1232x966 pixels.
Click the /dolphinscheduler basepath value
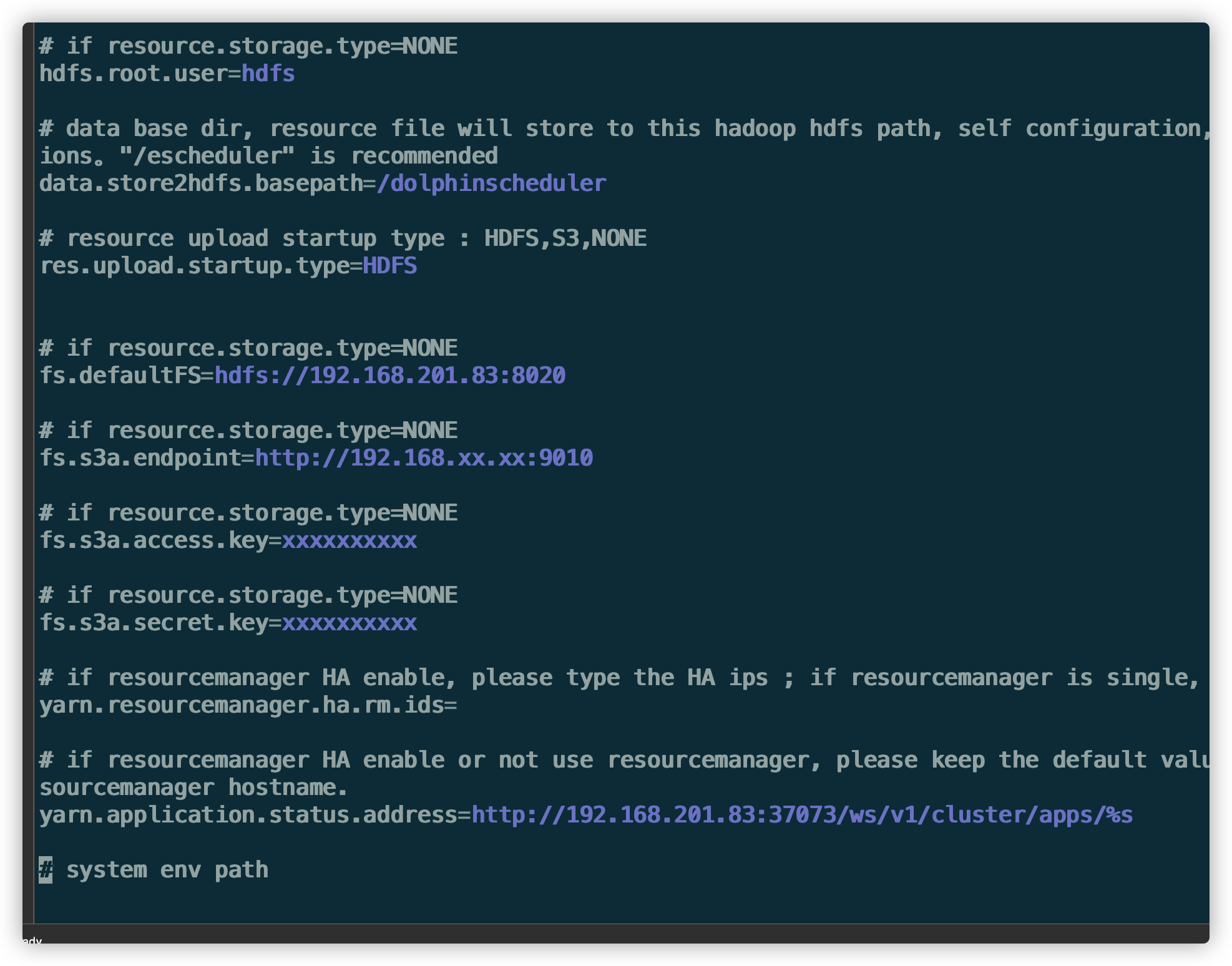click(x=491, y=183)
